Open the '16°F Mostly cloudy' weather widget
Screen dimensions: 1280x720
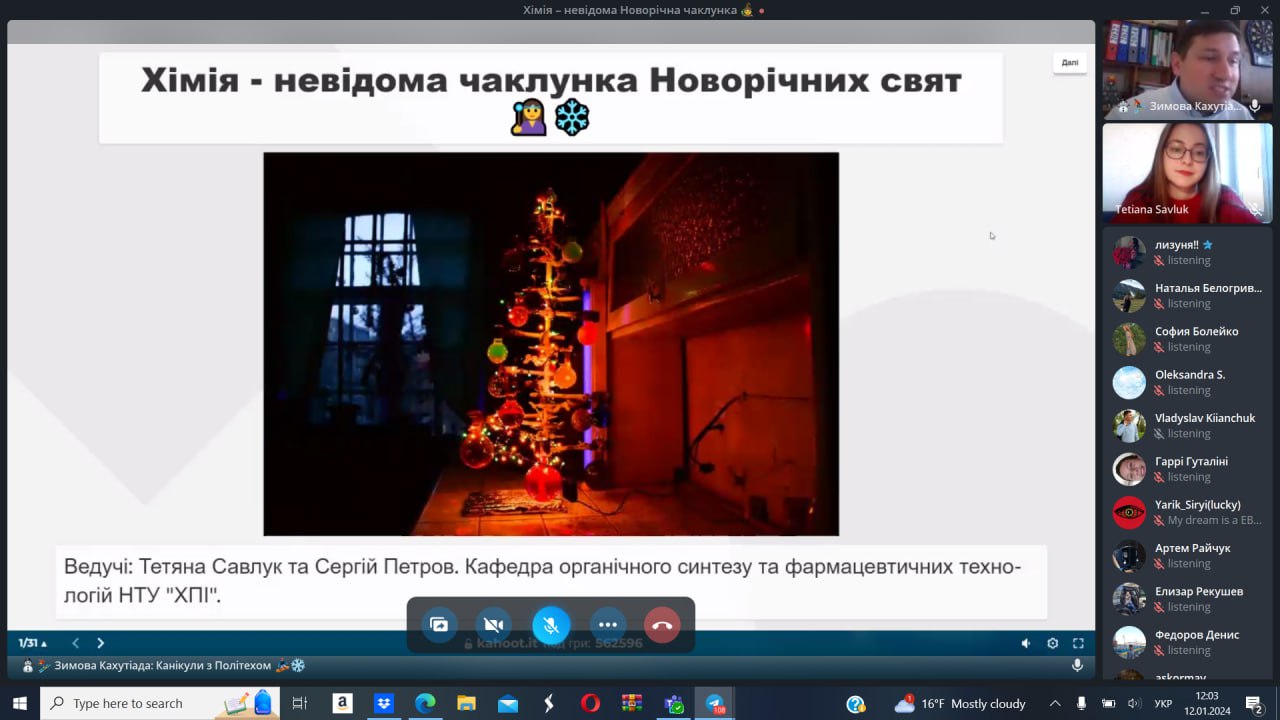point(960,703)
